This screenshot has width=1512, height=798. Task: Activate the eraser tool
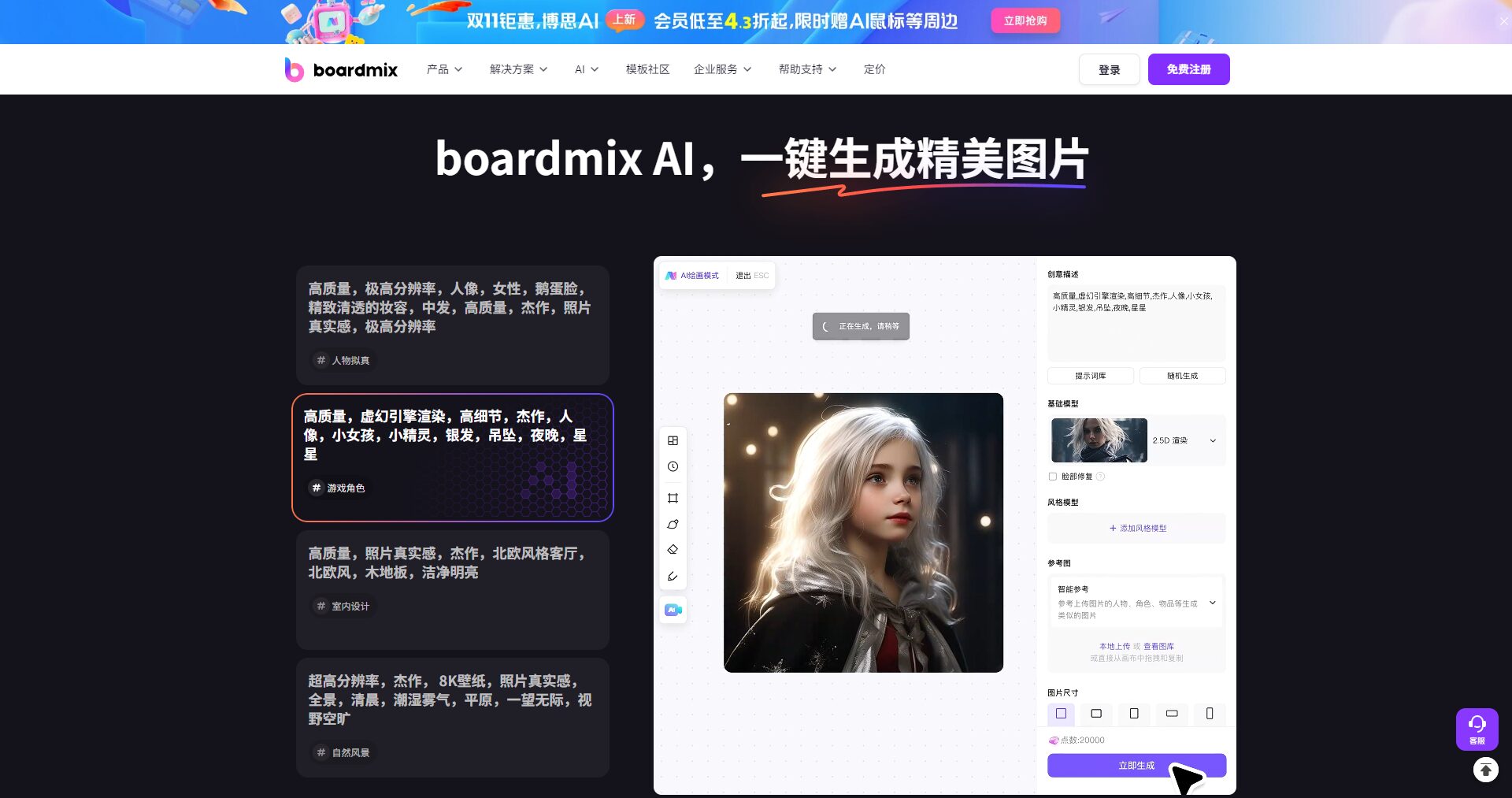(x=673, y=549)
